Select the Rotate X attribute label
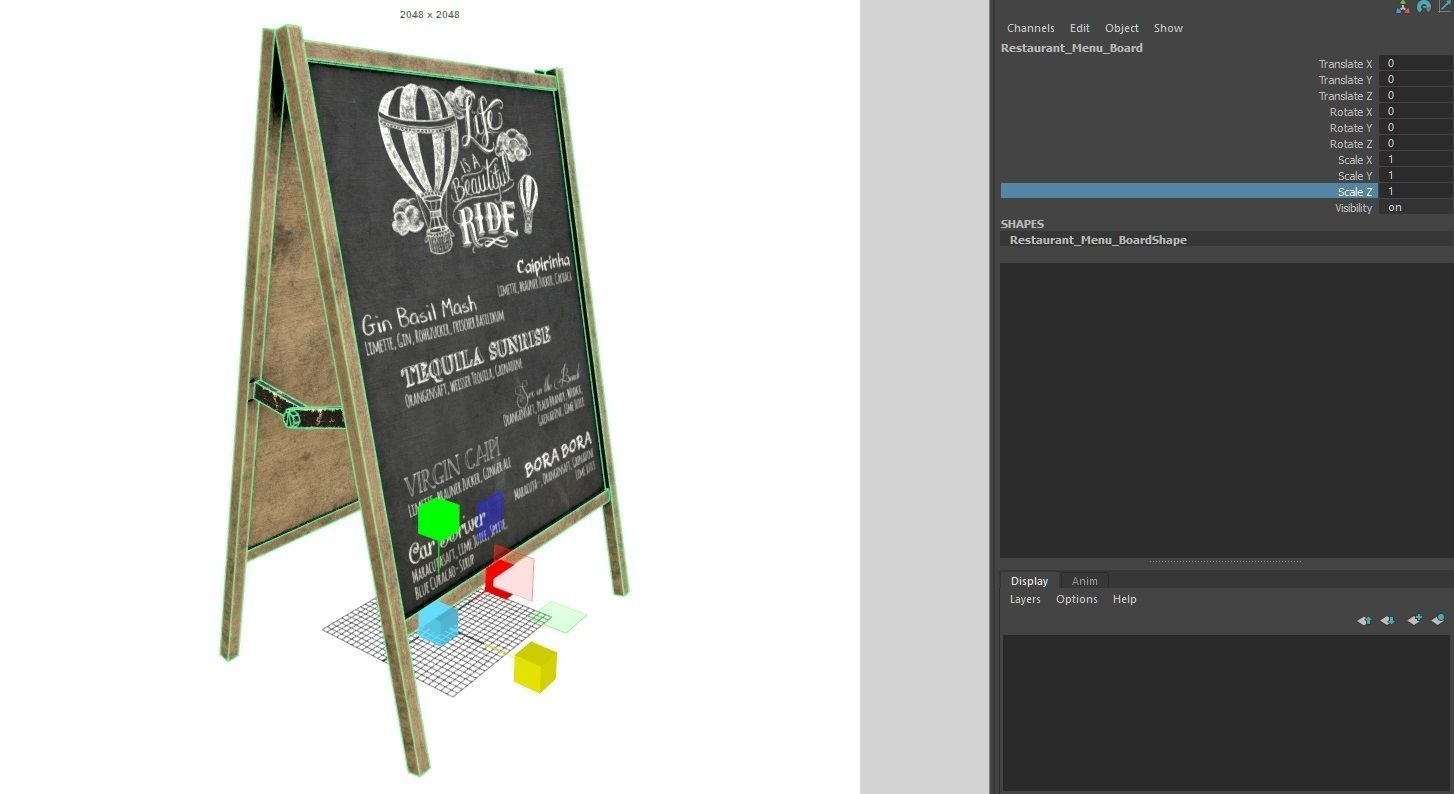This screenshot has height=794, width=1454. [x=1351, y=112]
